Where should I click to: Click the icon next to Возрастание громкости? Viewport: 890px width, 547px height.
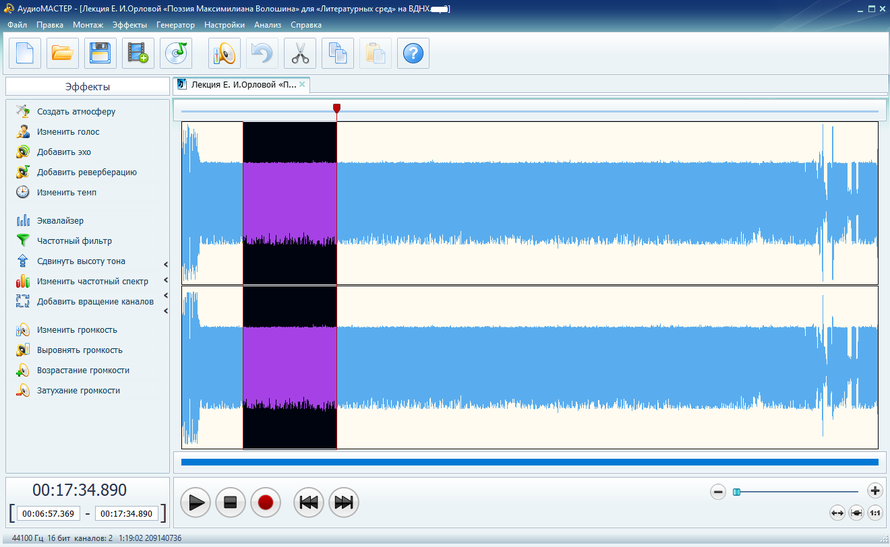[x=23, y=370]
